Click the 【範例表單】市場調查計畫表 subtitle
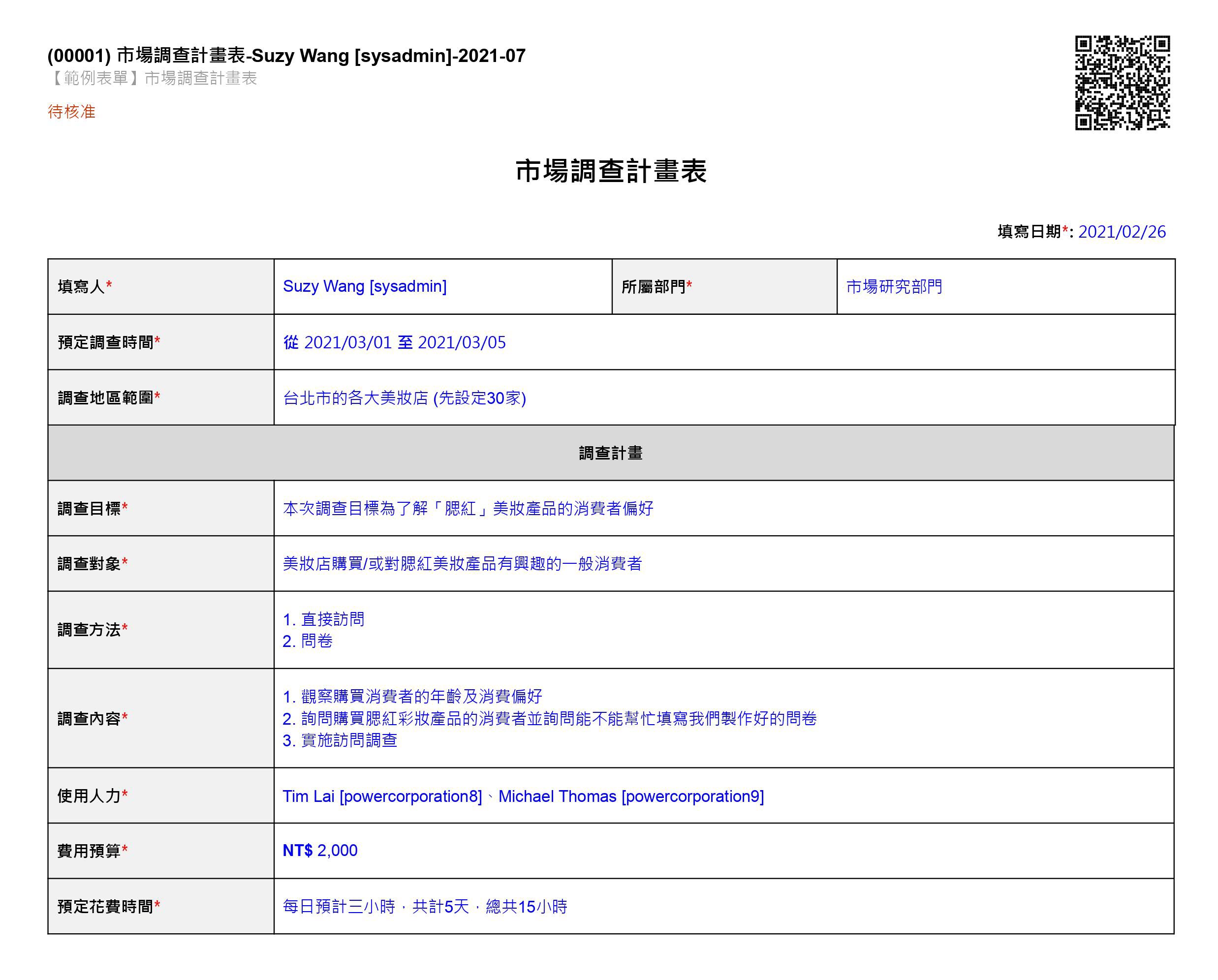This screenshot has width=1218, height=980. [153, 78]
